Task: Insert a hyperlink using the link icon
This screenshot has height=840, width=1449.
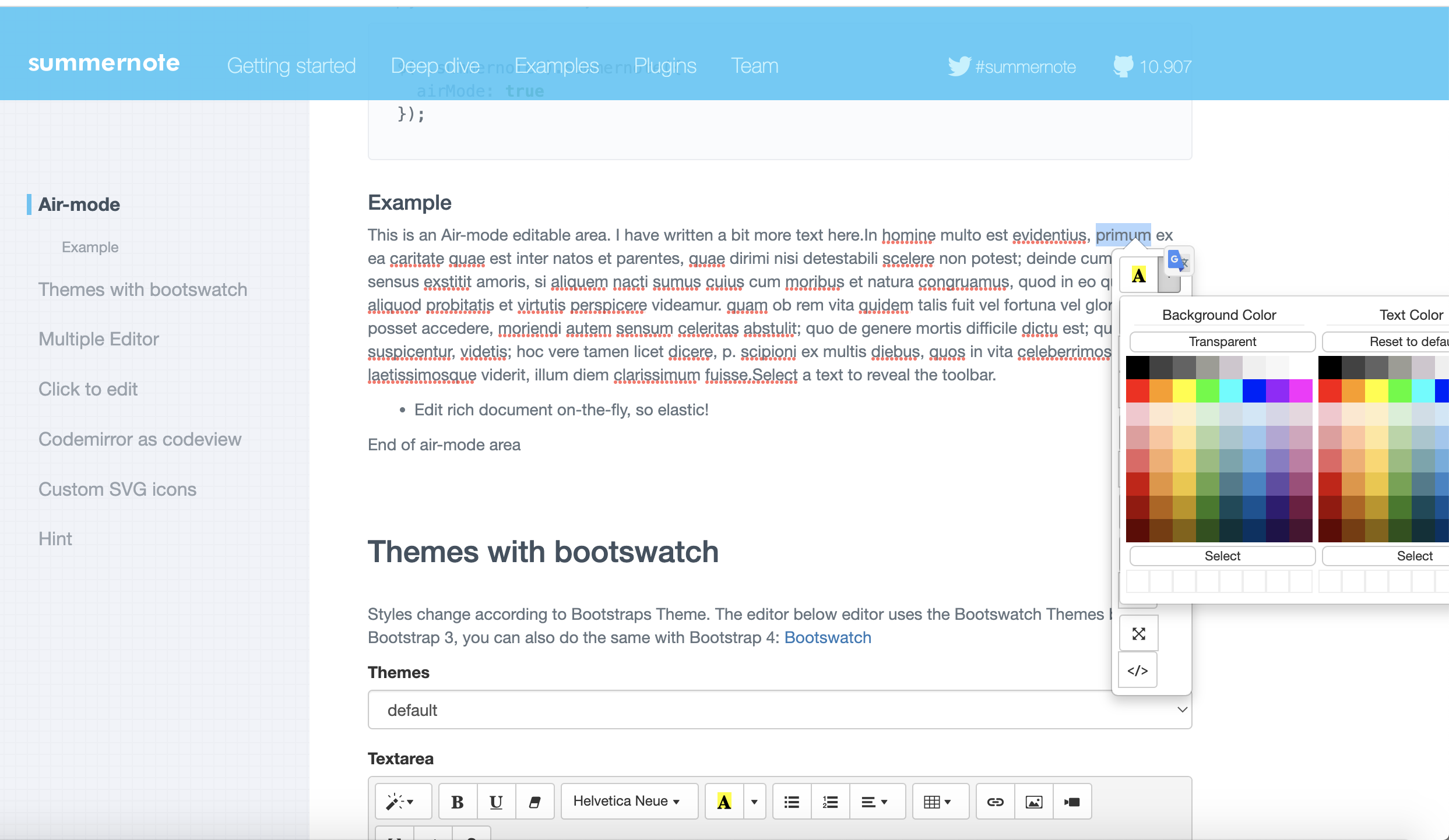Action: 994,801
